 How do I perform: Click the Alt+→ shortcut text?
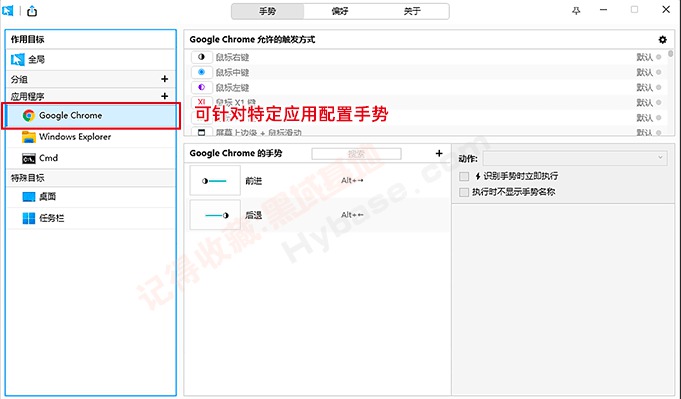coord(352,180)
